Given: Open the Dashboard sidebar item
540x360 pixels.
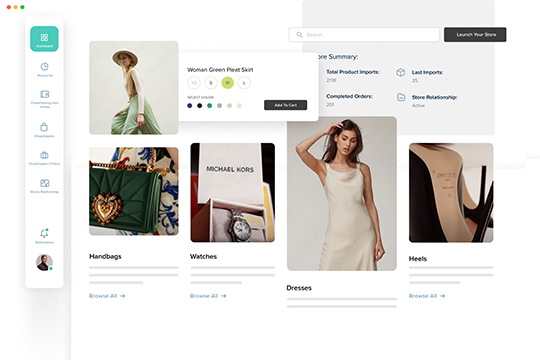Looking at the screenshot, I should (44, 39).
